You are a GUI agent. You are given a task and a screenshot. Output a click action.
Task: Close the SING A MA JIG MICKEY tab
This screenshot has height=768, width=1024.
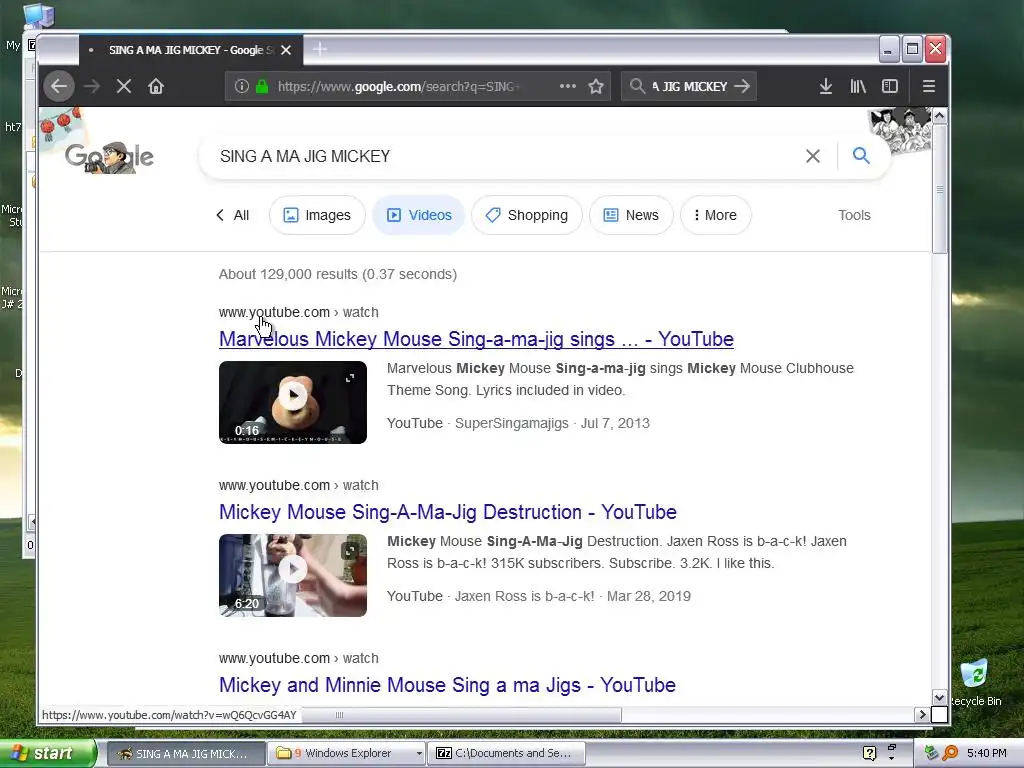click(x=286, y=50)
